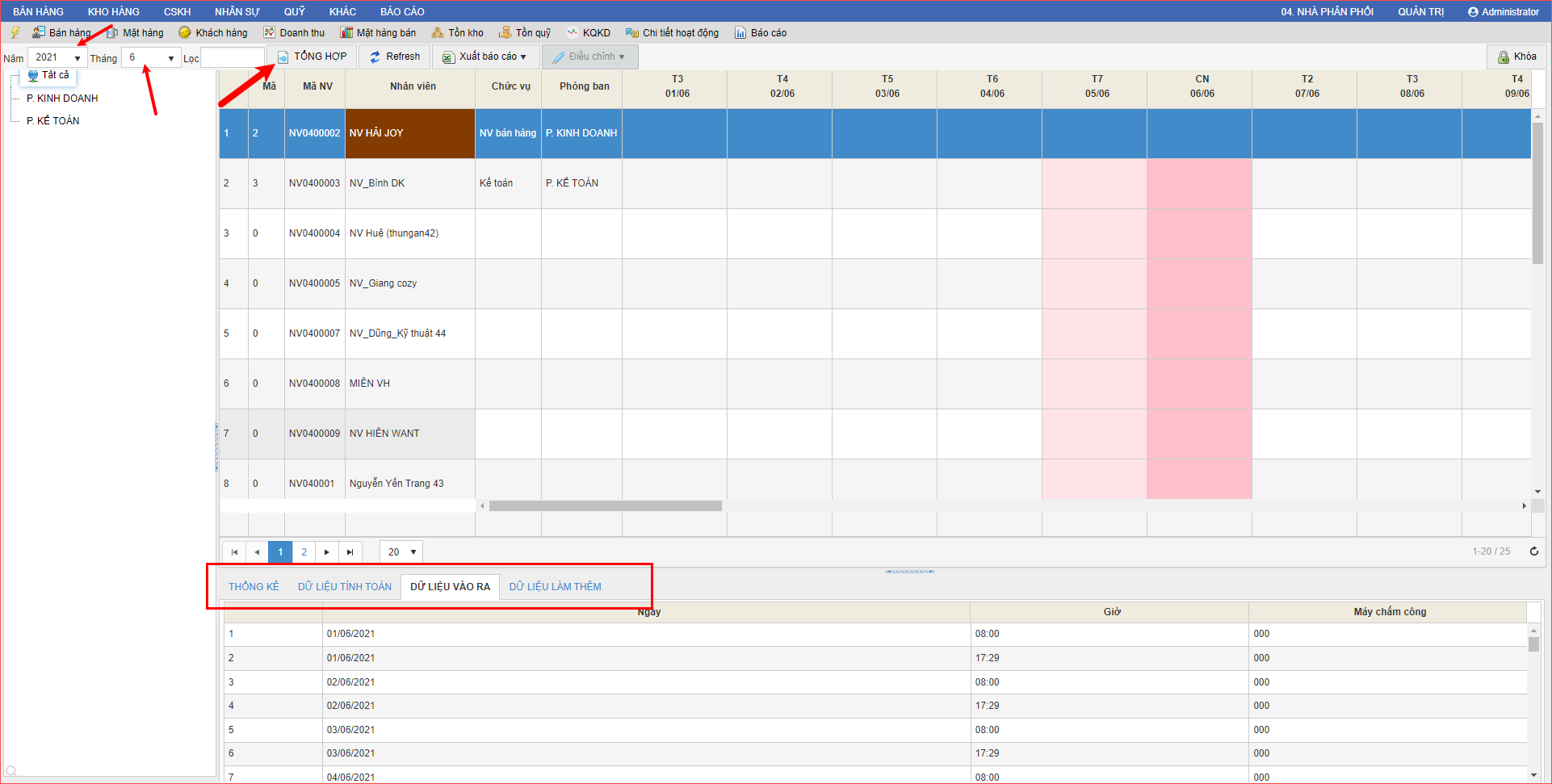Screen dimensions: 1552x784
Task: Switch to DỮ LIỆU TÍNH TOÁN tab
Action: (344, 587)
